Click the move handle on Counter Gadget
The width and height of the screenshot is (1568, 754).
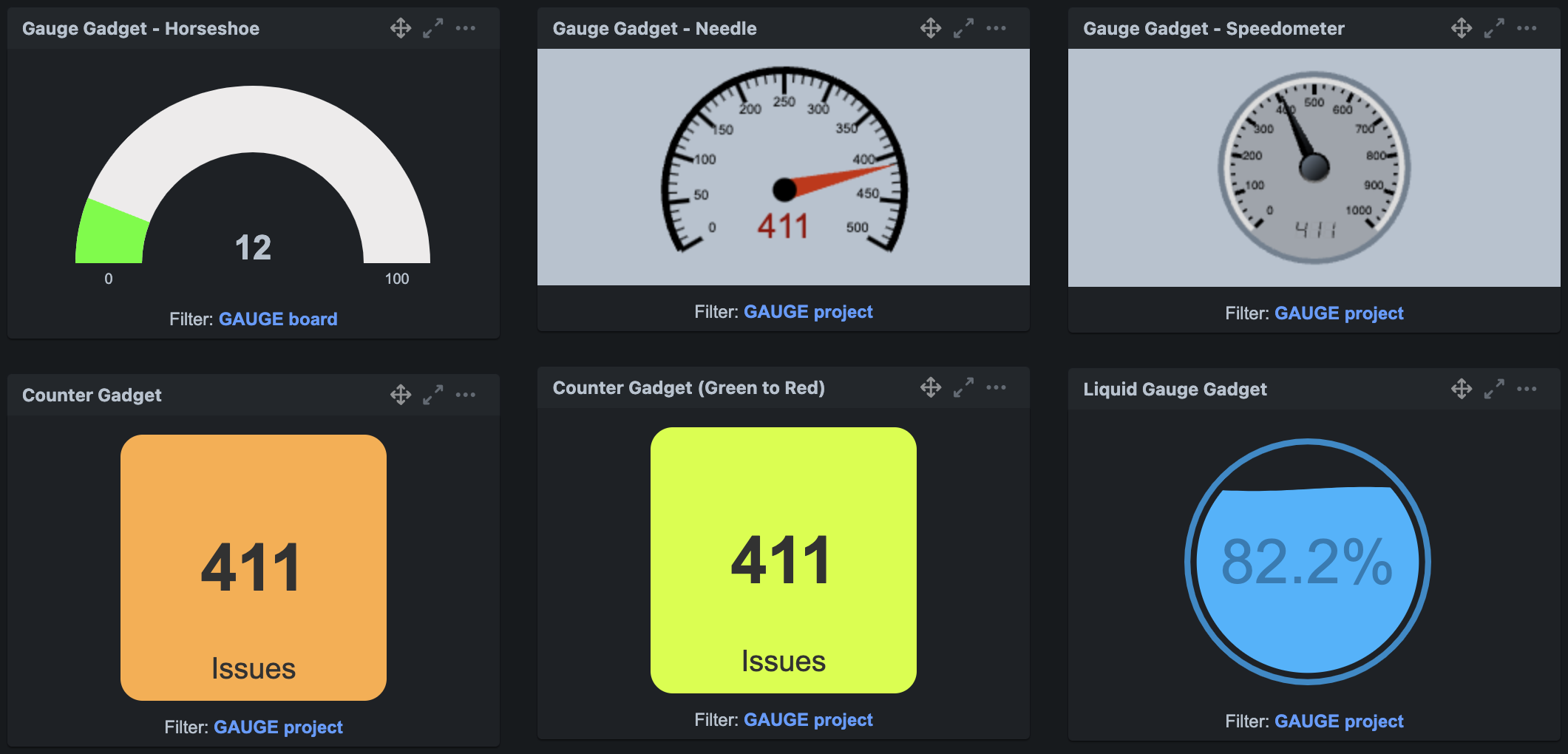pyautogui.click(x=400, y=394)
